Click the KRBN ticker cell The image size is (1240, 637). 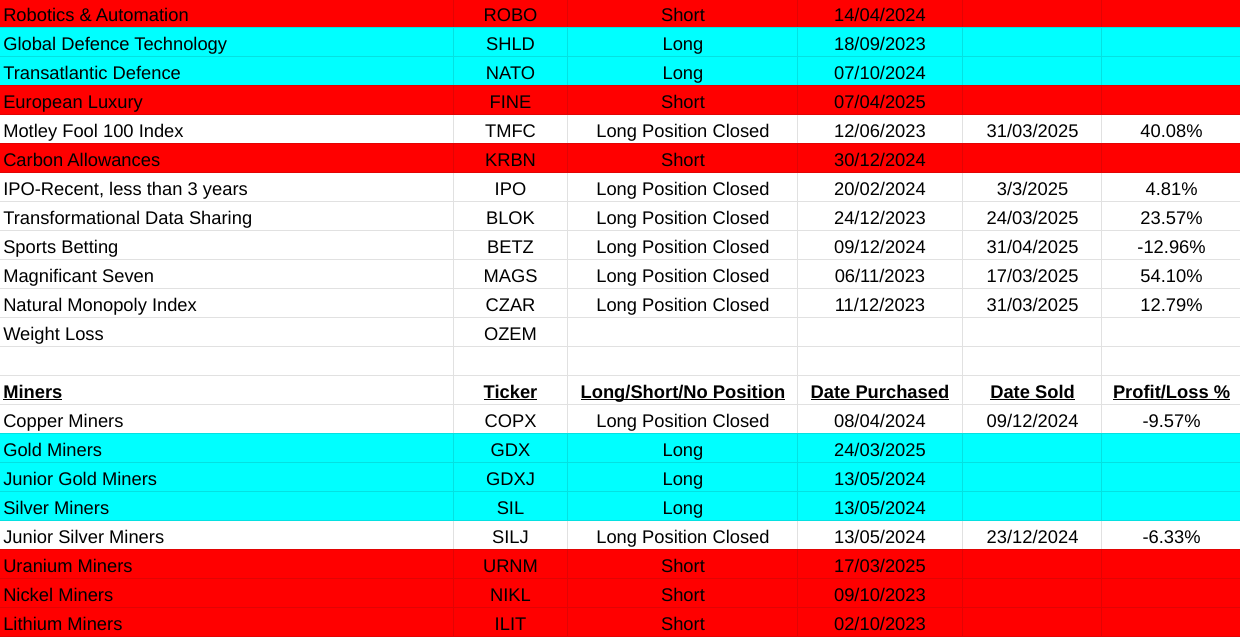(x=510, y=160)
